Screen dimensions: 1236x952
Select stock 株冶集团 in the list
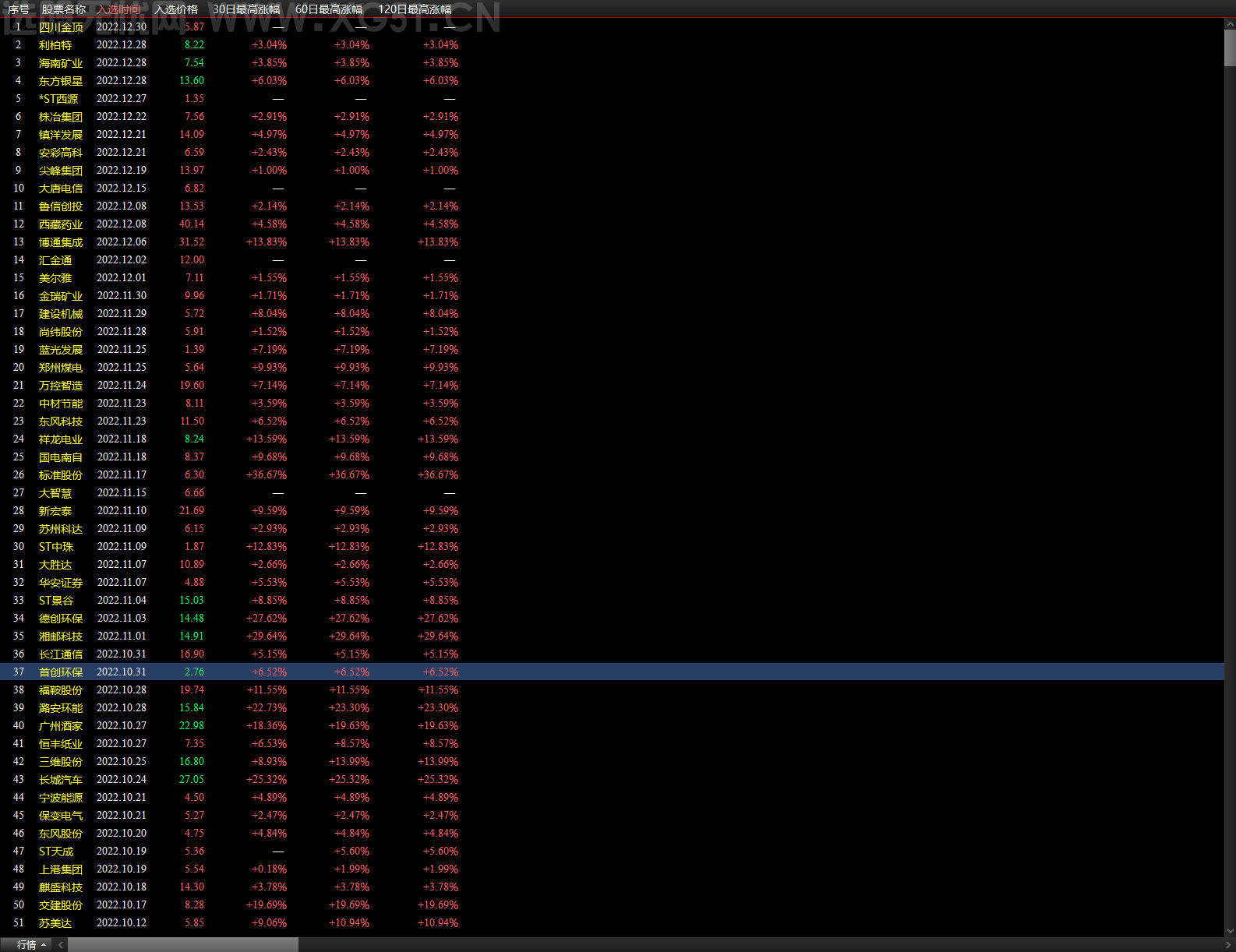coord(61,117)
